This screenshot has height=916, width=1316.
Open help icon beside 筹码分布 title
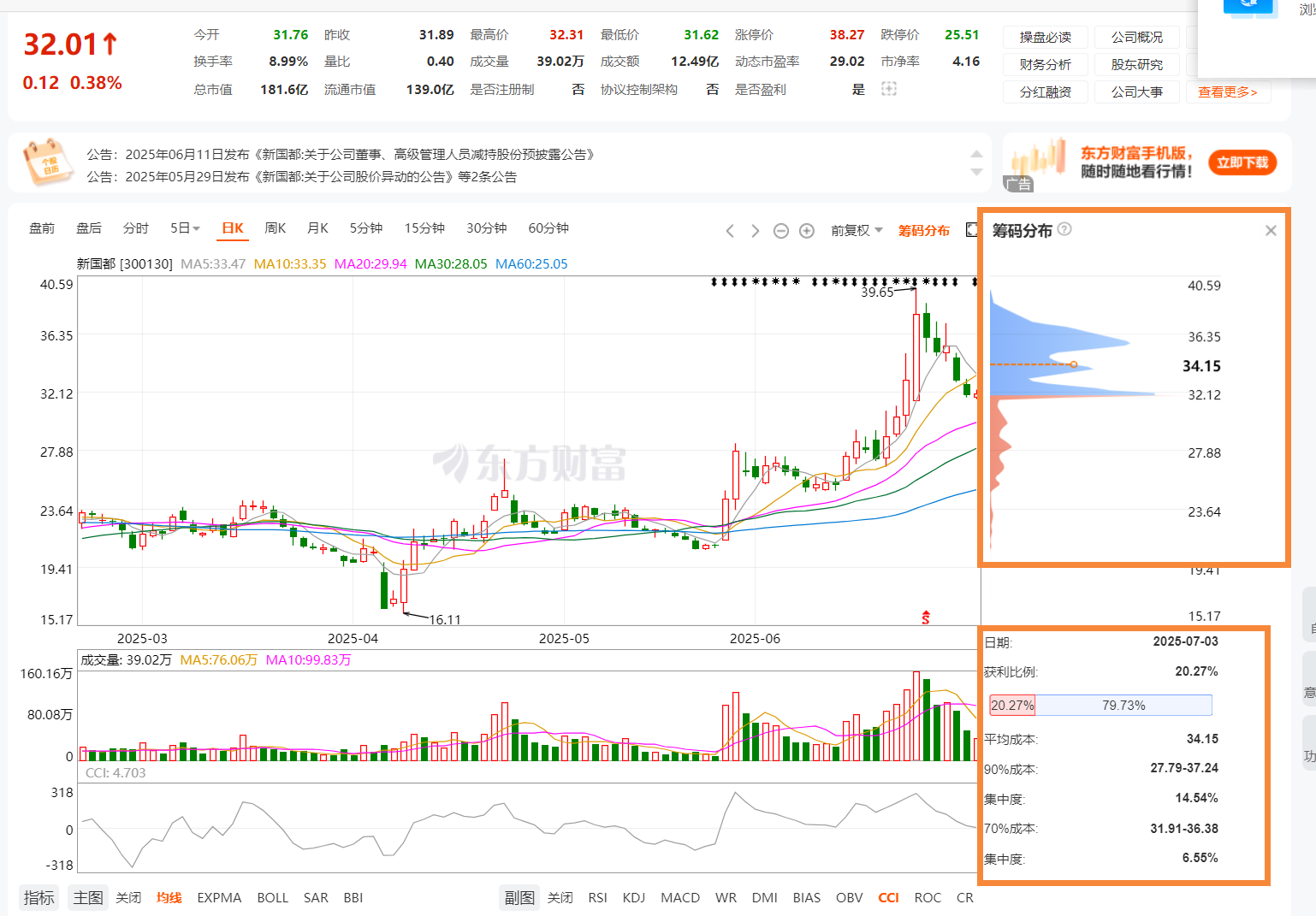1064,229
